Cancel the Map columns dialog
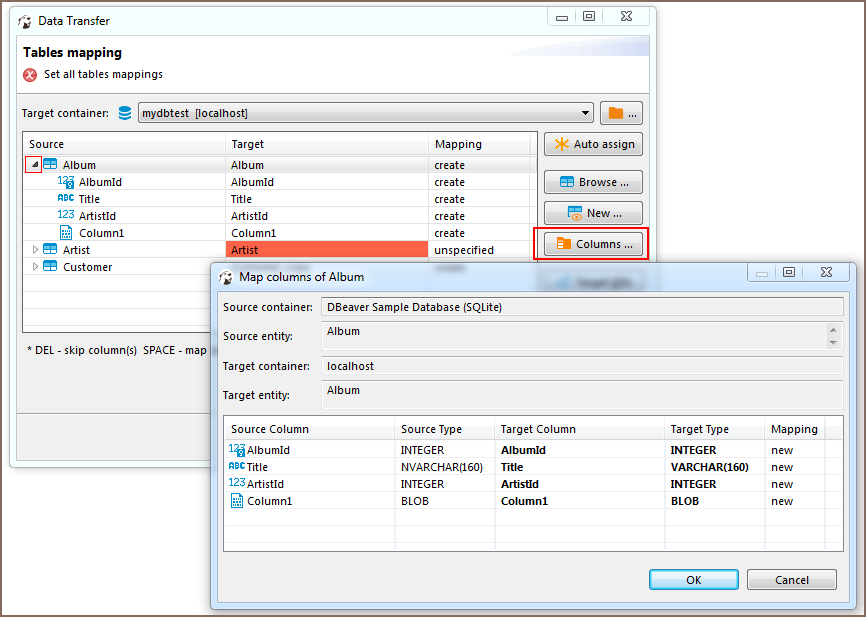 (x=791, y=580)
